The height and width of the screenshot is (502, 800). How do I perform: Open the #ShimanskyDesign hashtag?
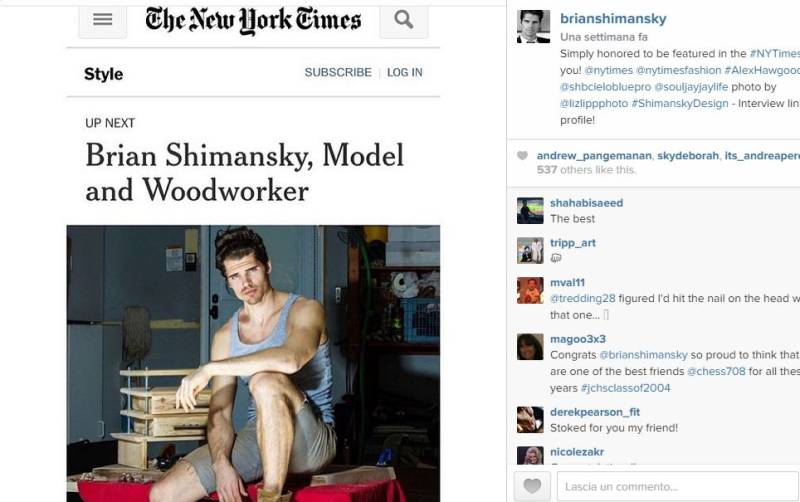click(680, 104)
